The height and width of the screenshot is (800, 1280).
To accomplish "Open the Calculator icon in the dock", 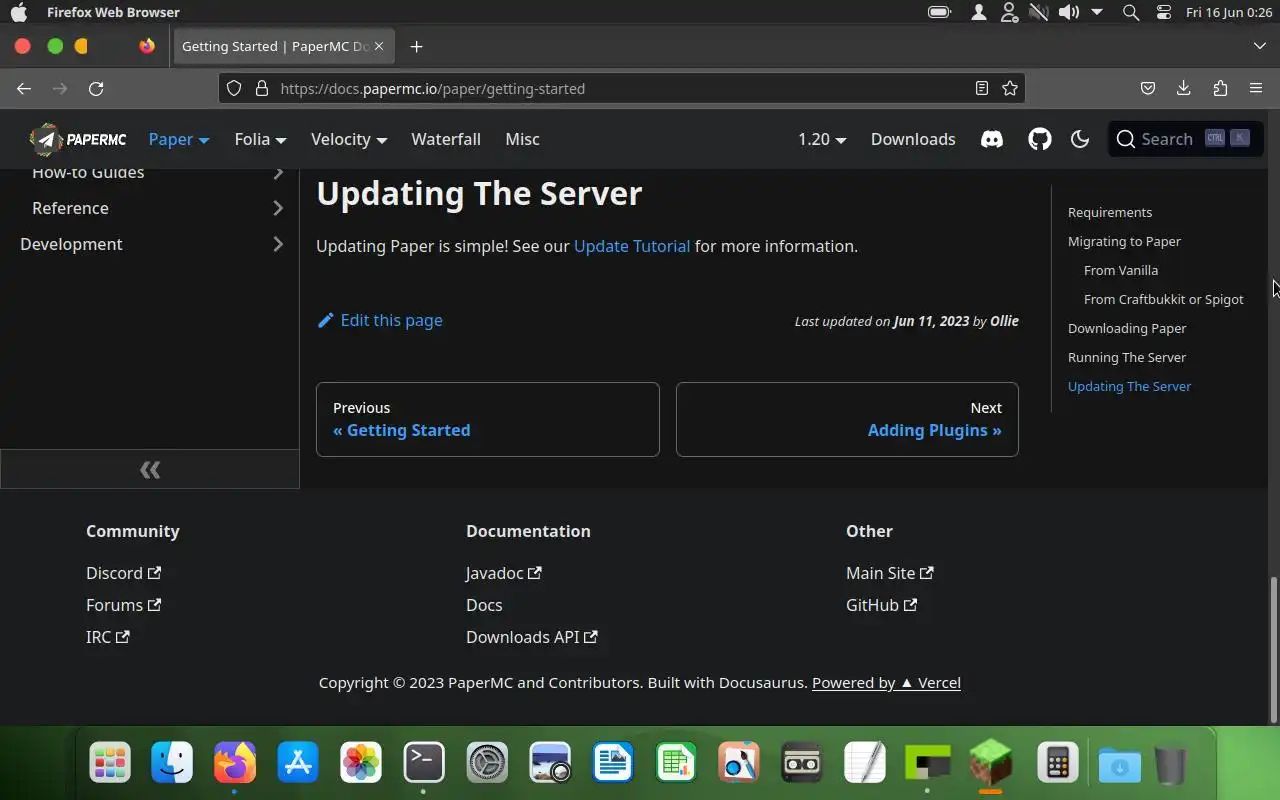I will tap(1057, 764).
